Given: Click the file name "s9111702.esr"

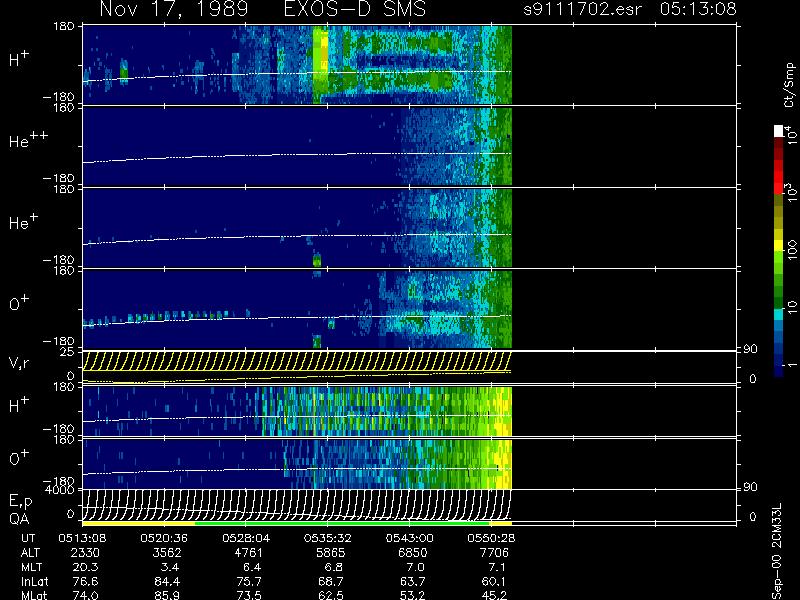Looking at the screenshot, I should pyautogui.click(x=583, y=9).
